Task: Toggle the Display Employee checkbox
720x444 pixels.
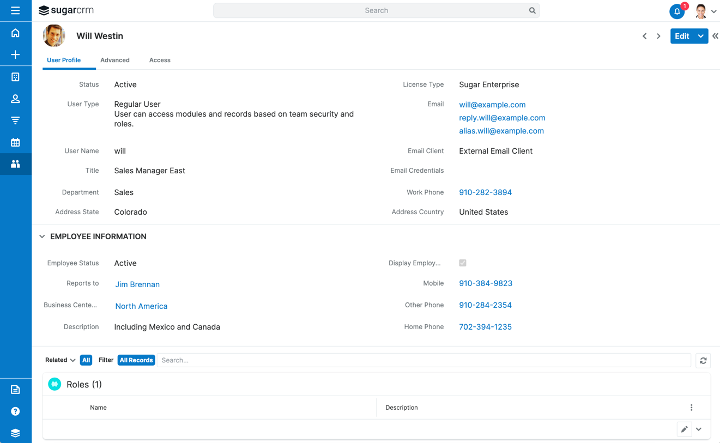Action: (462, 263)
